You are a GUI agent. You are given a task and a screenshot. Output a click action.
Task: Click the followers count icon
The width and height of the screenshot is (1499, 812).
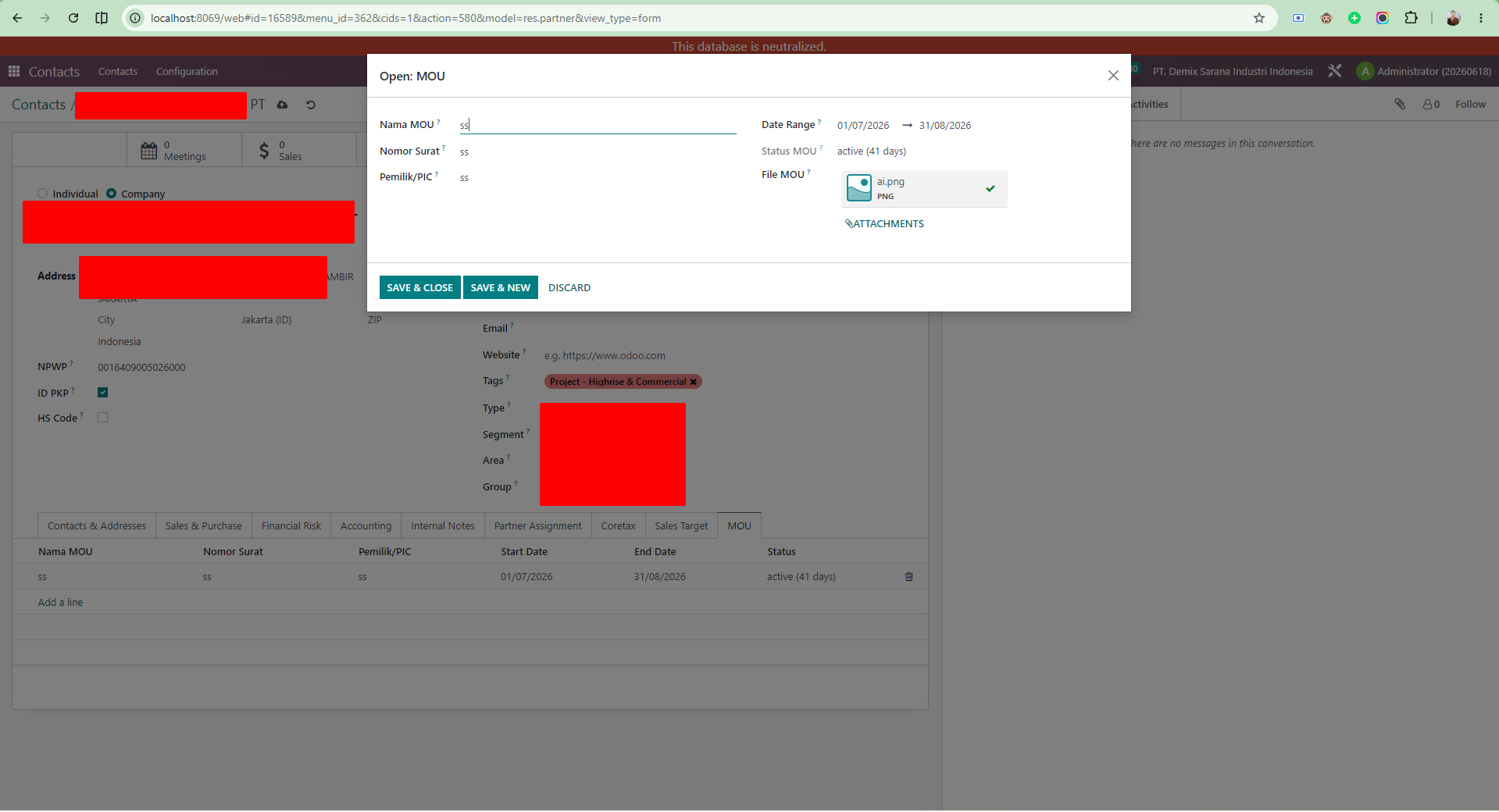pos(1431,104)
